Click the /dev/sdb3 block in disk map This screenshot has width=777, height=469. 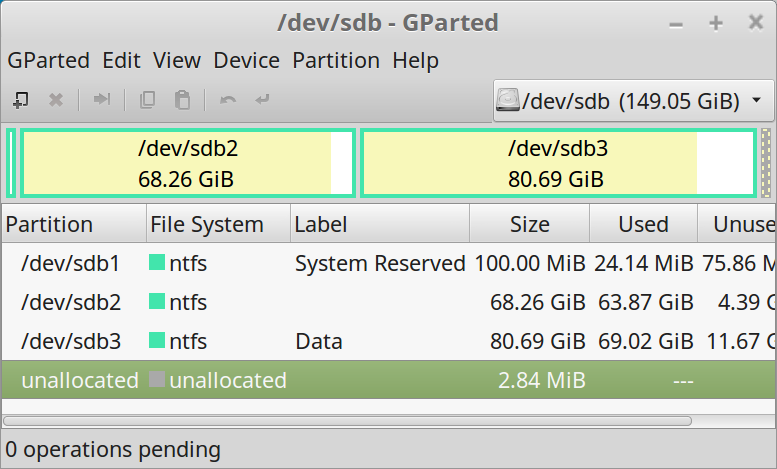[557, 164]
